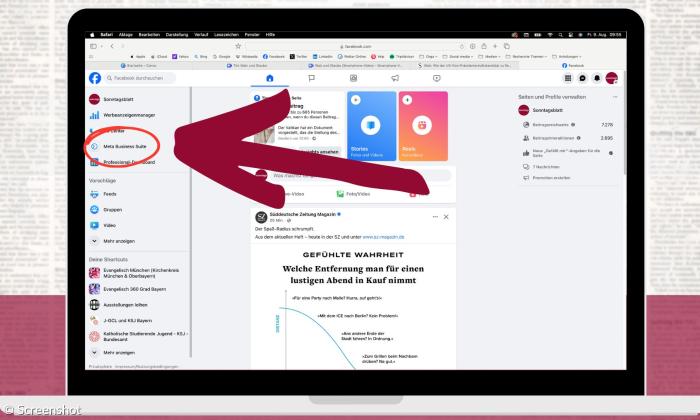
Task: Open the Safari menu in the menu bar
Action: pos(106,35)
